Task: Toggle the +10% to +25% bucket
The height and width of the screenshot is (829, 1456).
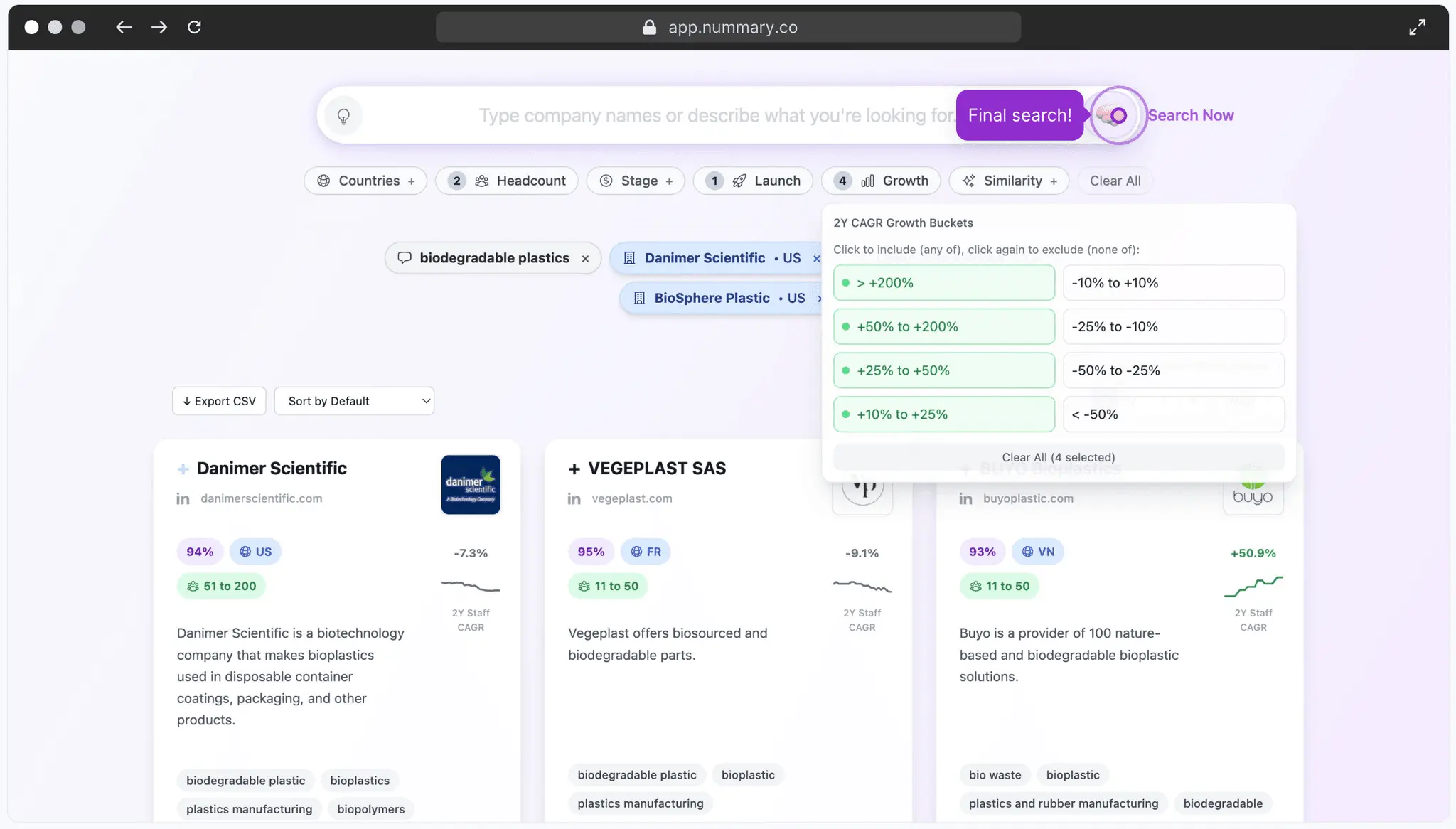Action: [944, 414]
